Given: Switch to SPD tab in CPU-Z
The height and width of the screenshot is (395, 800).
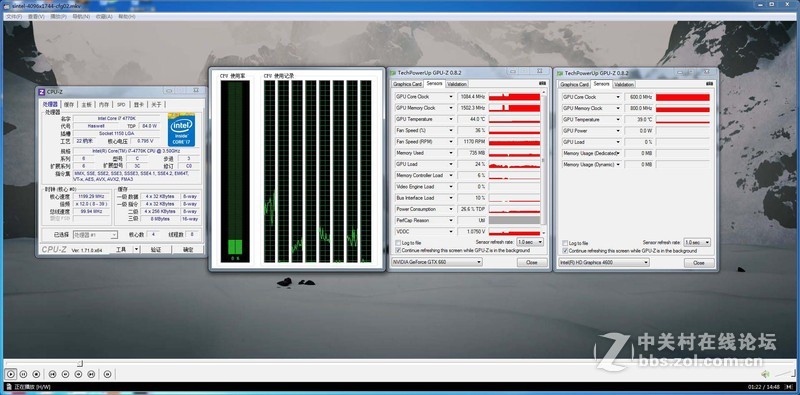Looking at the screenshot, I should coord(121,104).
